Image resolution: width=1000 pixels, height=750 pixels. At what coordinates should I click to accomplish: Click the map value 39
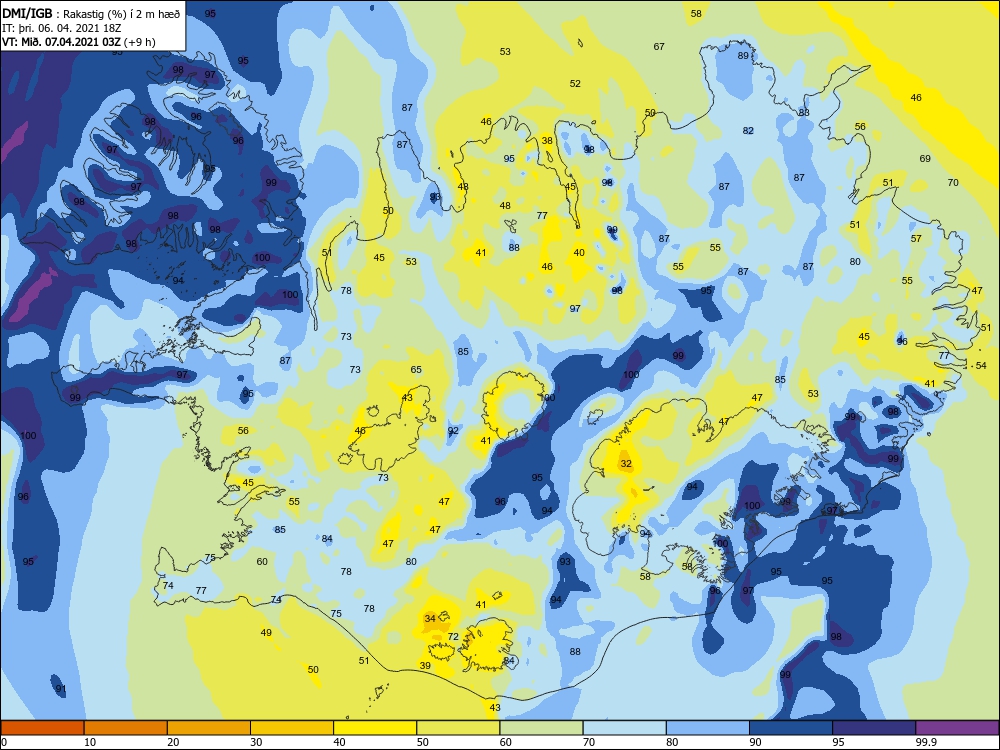(x=425, y=666)
